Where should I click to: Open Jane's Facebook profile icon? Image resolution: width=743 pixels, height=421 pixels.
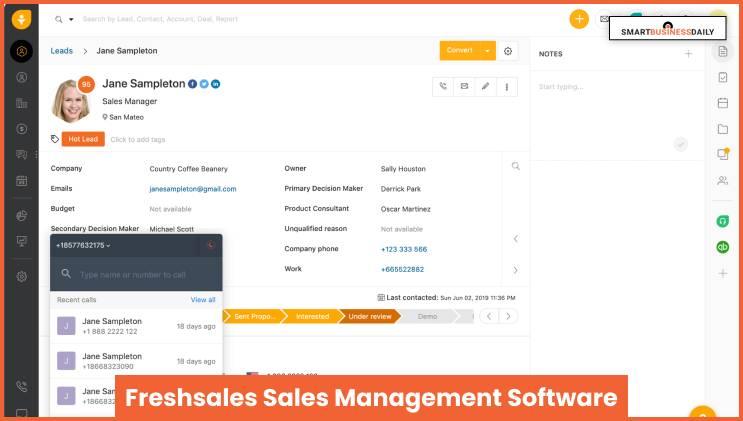point(192,84)
